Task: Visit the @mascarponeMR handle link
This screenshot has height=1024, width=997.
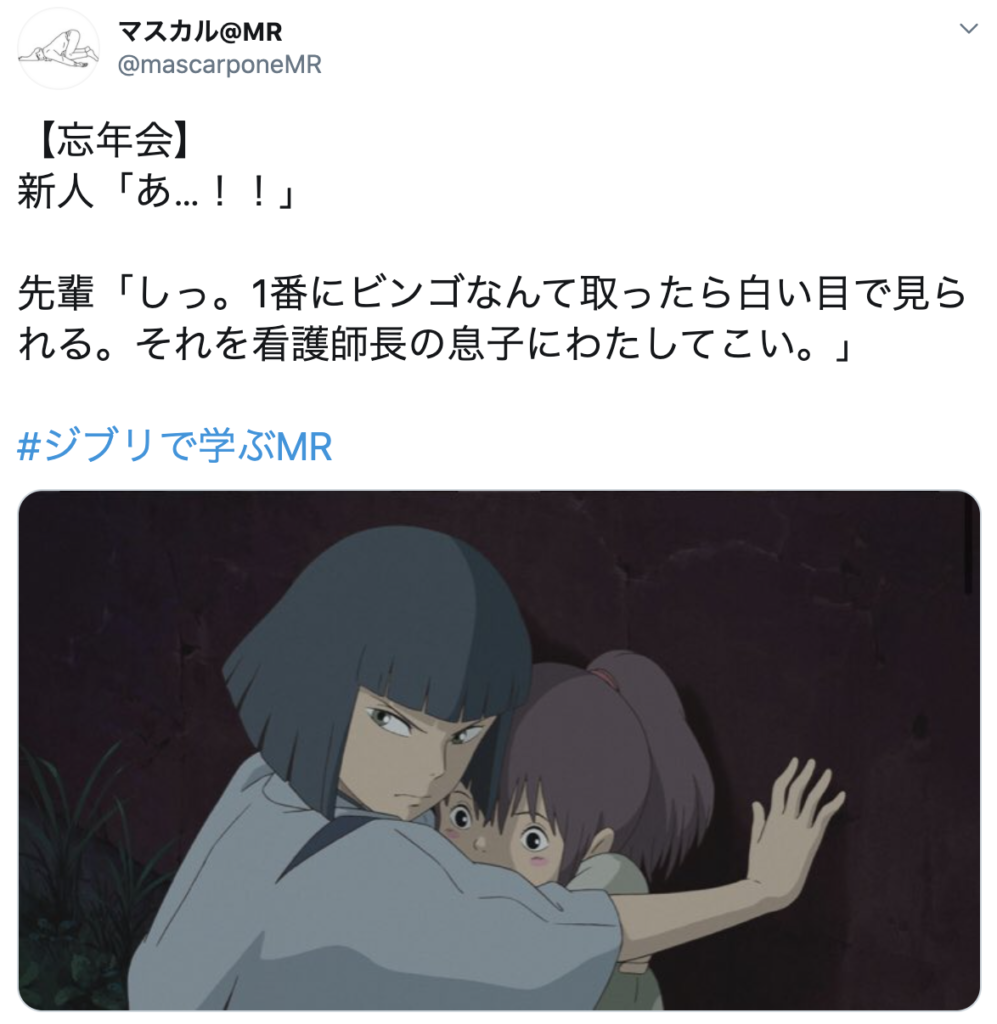Action: click(x=219, y=65)
